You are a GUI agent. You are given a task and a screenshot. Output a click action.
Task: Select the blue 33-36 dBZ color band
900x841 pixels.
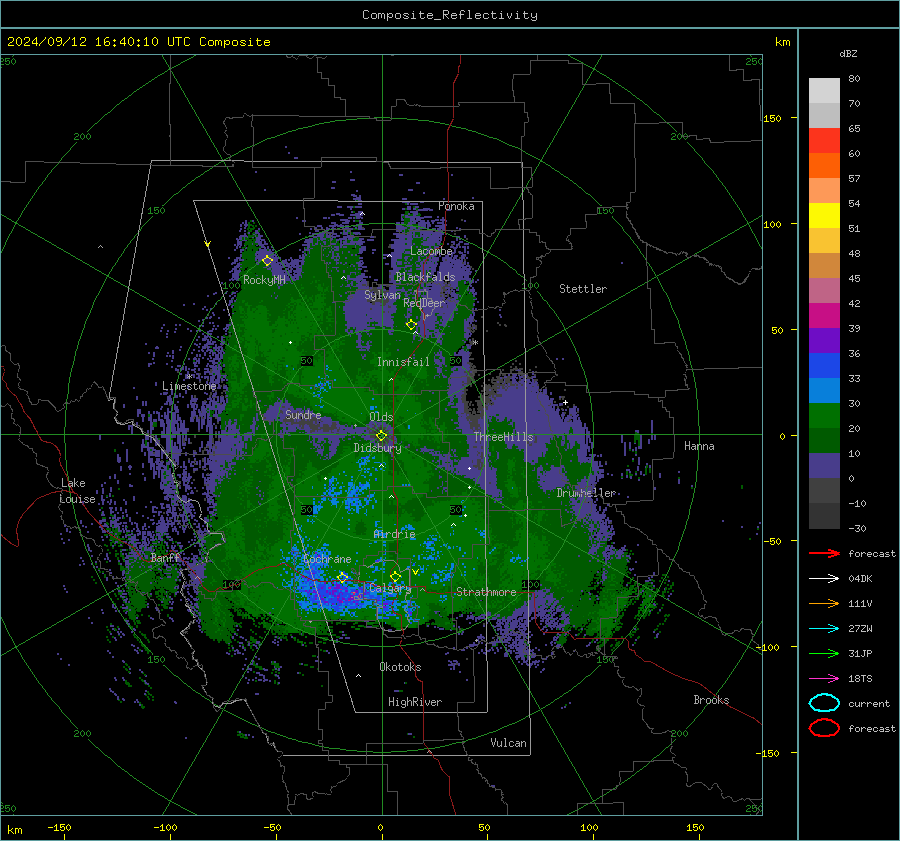(x=824, y=366)
